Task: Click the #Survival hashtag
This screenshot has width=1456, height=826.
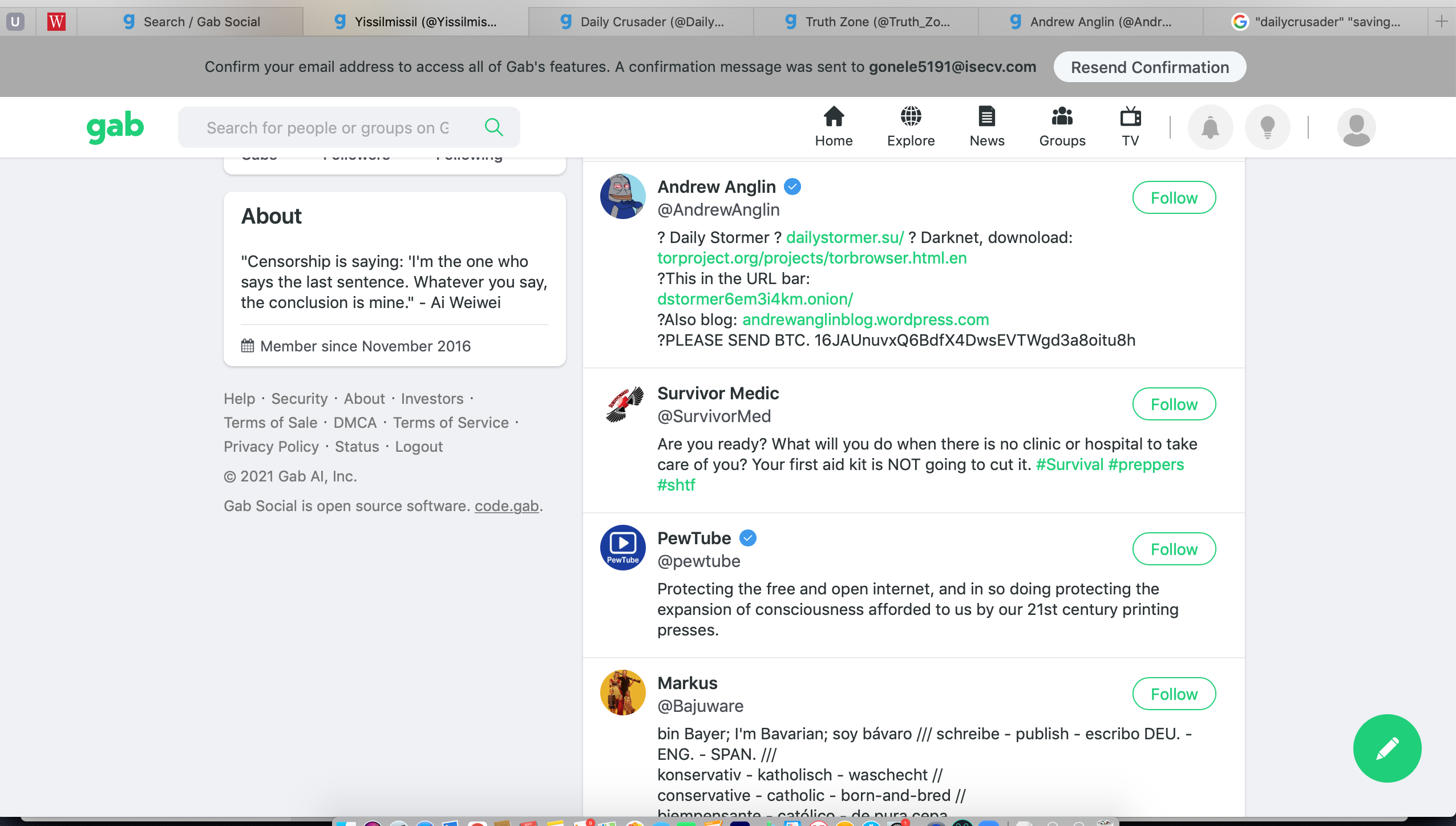Action: click(x=1070, y=464)
